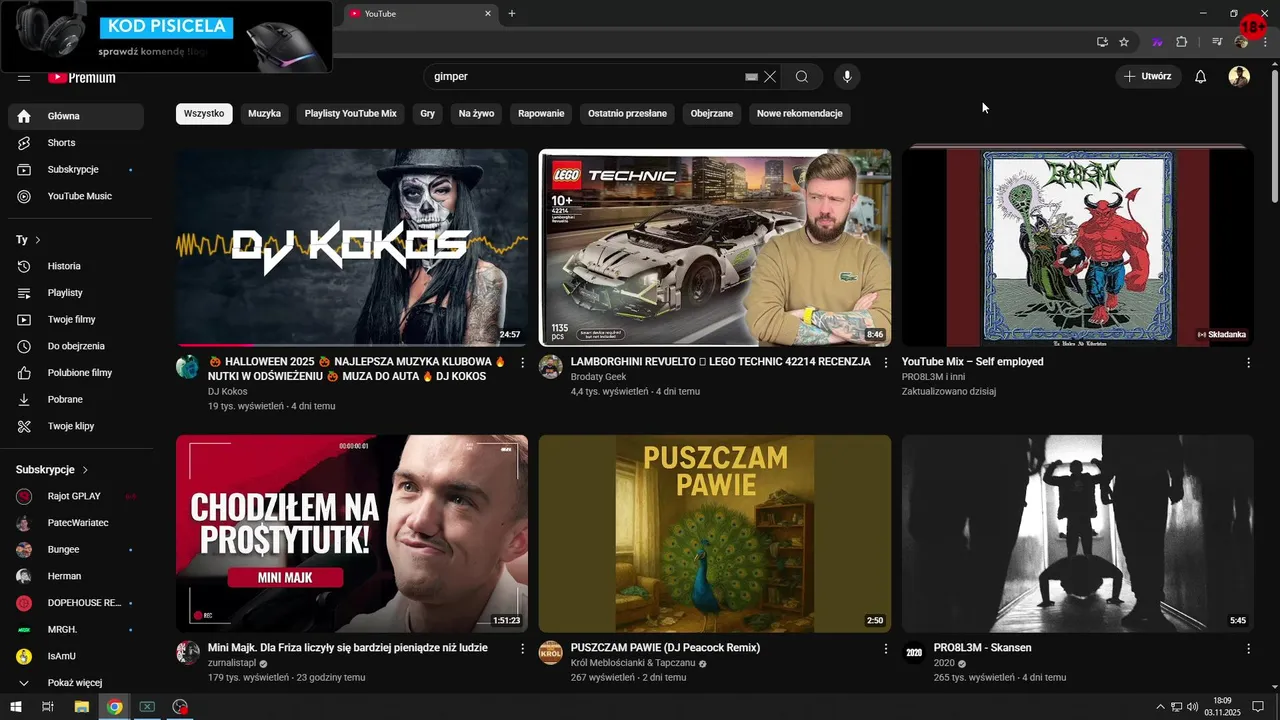Open the Mini Majk video thumbnail
Screen dimensions: 1280x720
pos(352,533)
